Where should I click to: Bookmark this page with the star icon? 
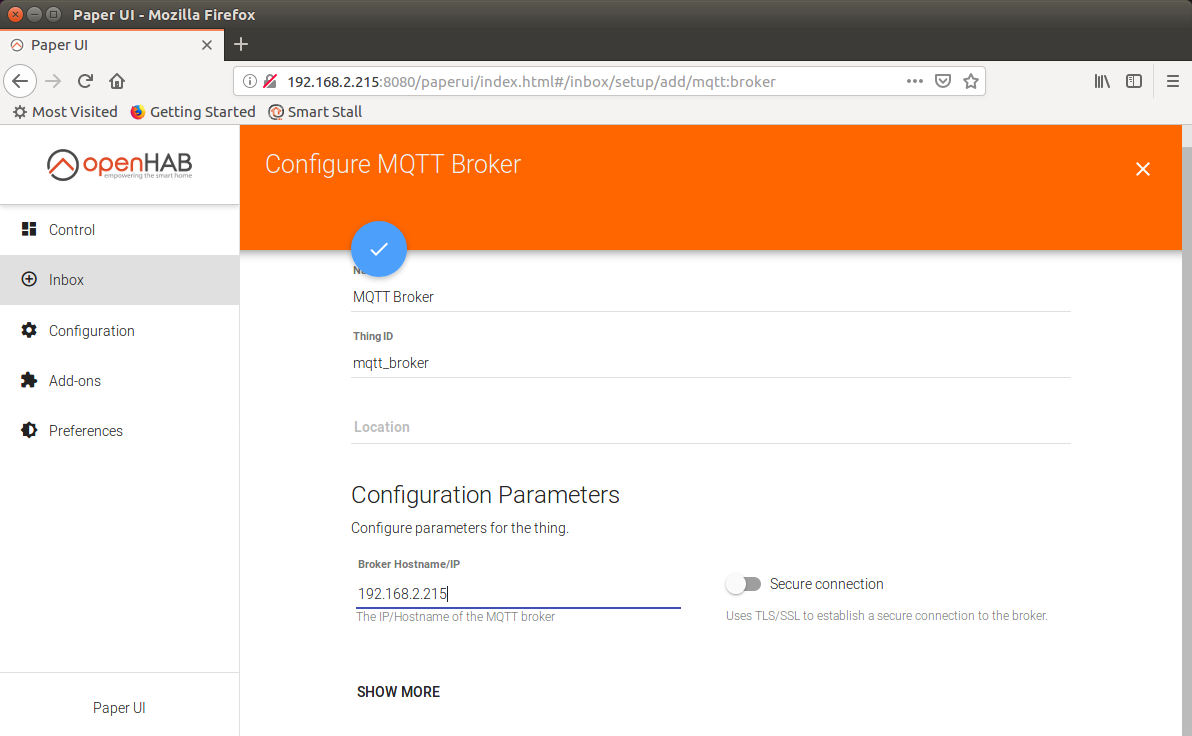click(970, 81)
